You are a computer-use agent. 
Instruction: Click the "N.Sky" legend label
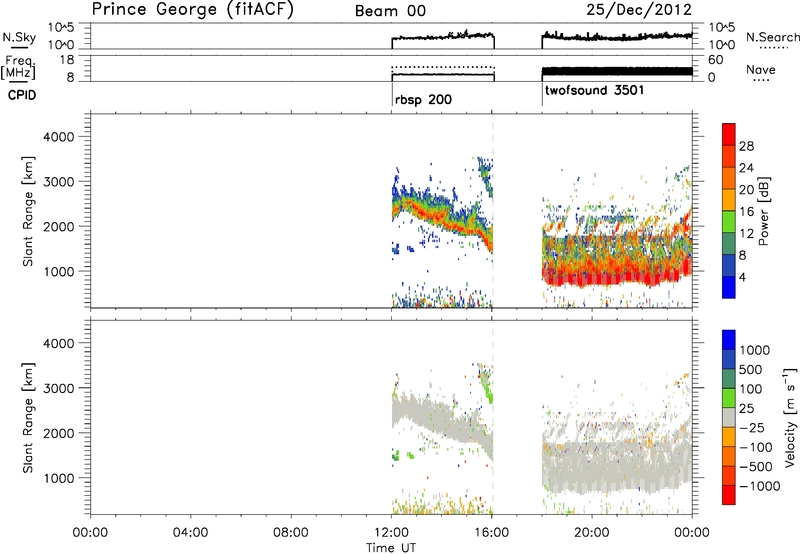[x=19, y=37]
